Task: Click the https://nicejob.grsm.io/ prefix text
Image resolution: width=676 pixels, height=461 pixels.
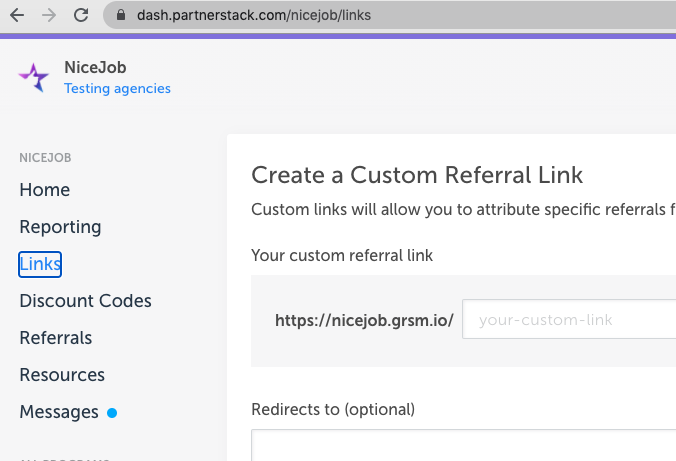Action: 364,320
